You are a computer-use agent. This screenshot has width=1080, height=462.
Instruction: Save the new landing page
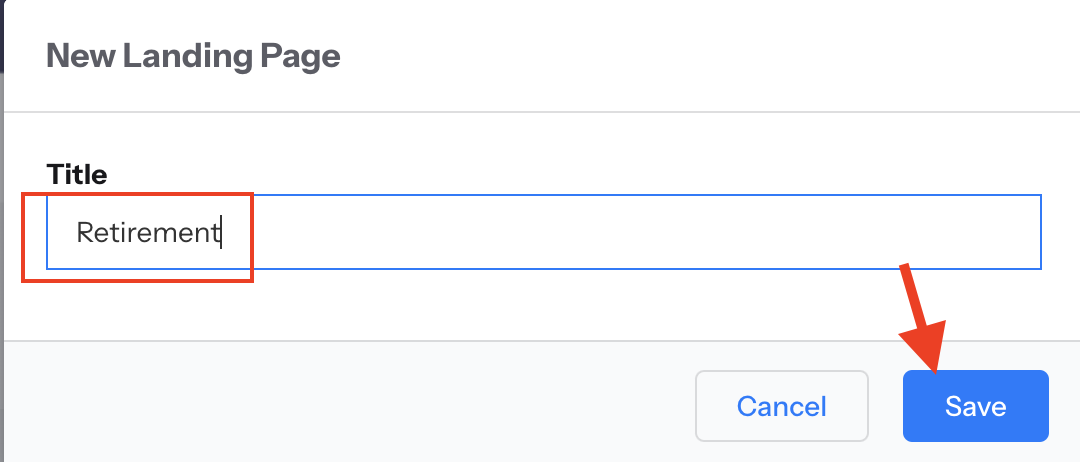975,406
